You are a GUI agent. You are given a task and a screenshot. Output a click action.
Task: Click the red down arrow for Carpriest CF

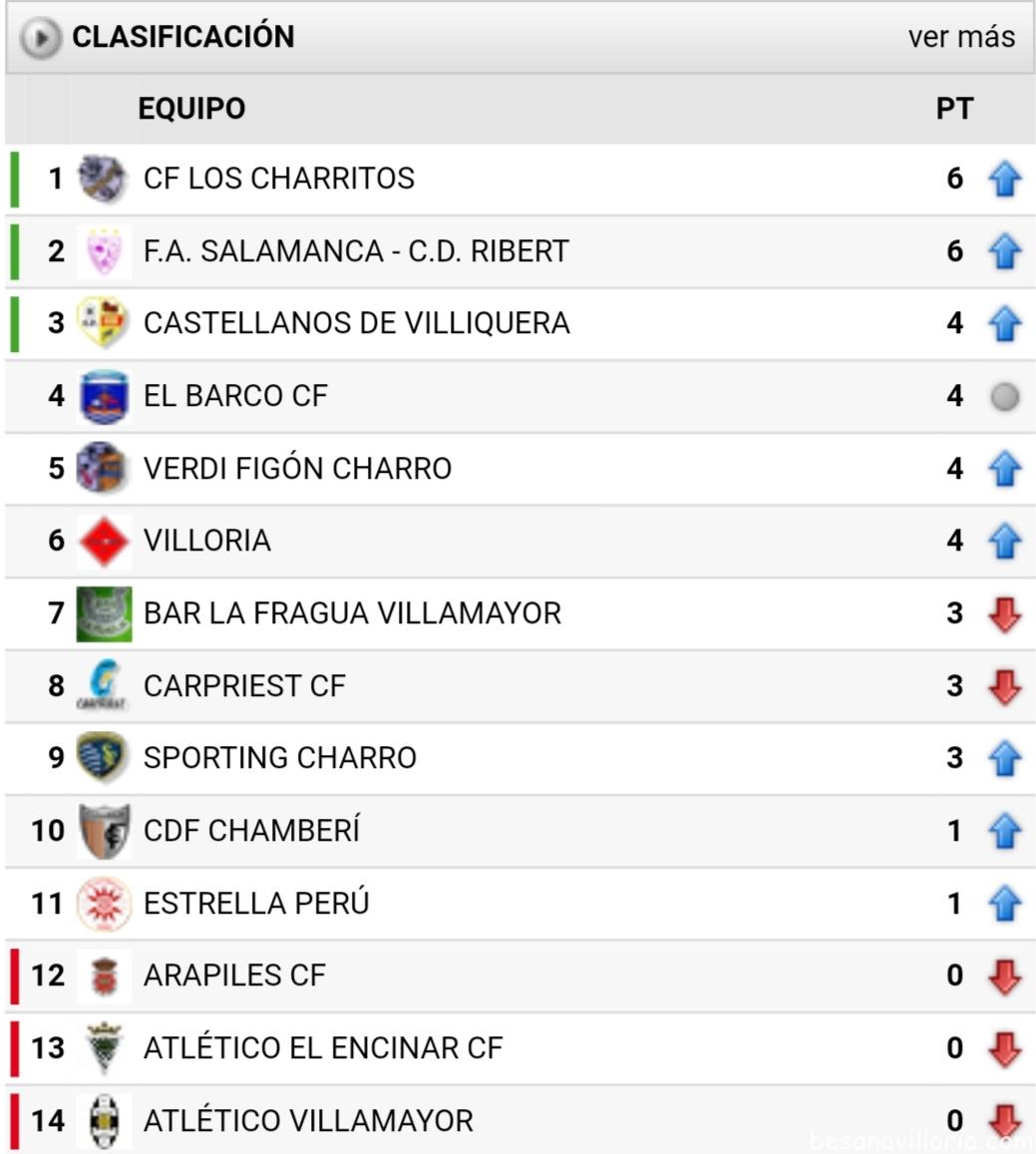(1004, 686)
